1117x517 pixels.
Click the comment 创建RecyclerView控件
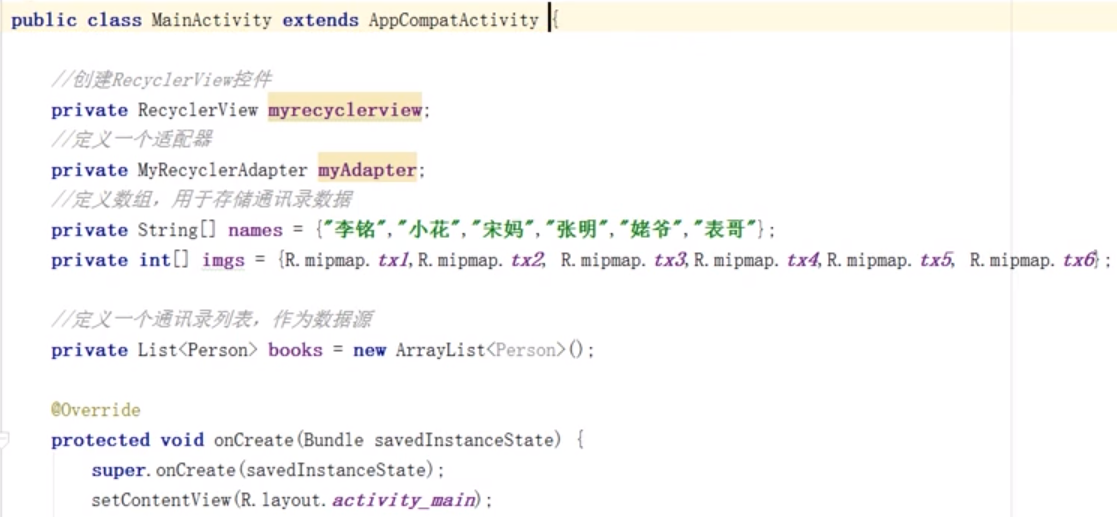[x=161, y=80]
